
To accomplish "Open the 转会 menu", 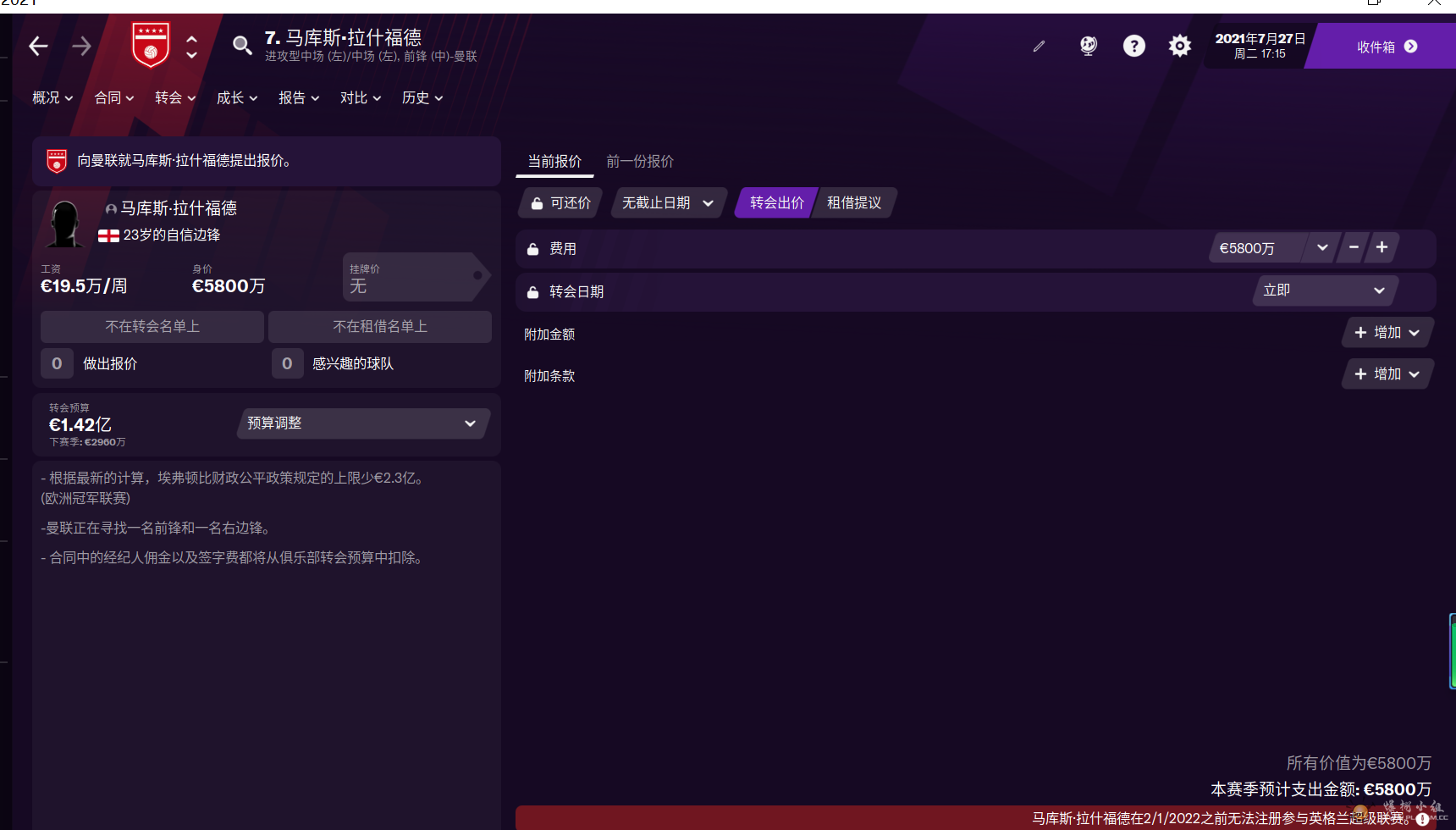I will pyautogui.click(x=175, y=98).
